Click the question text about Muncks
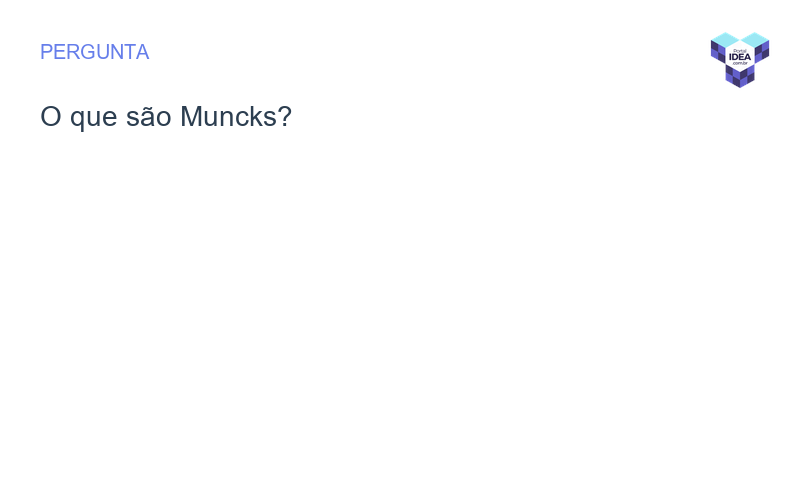The height and width of the screenshot is (500, 800). click(165, 117)
